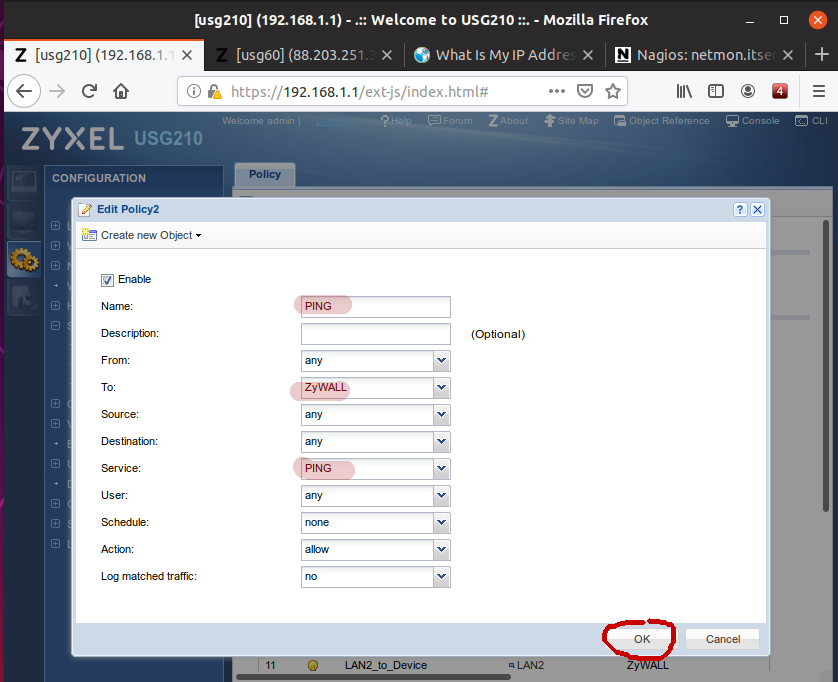Open the red extension icon with badge 4
Image resolution: width=838 pixels, height=682 pixels.
780,91
